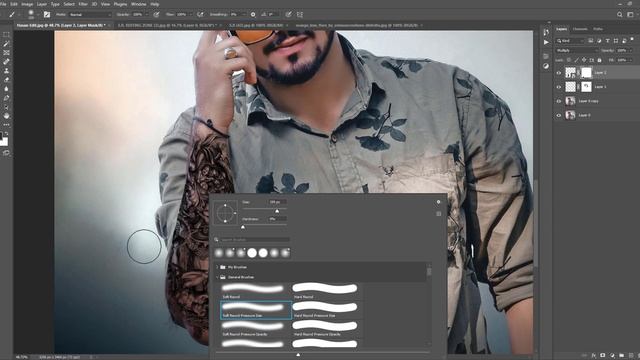This screenshot has height=360, width=640.
Task: Switch to the Paths panel tab
Action: point(598,29)
